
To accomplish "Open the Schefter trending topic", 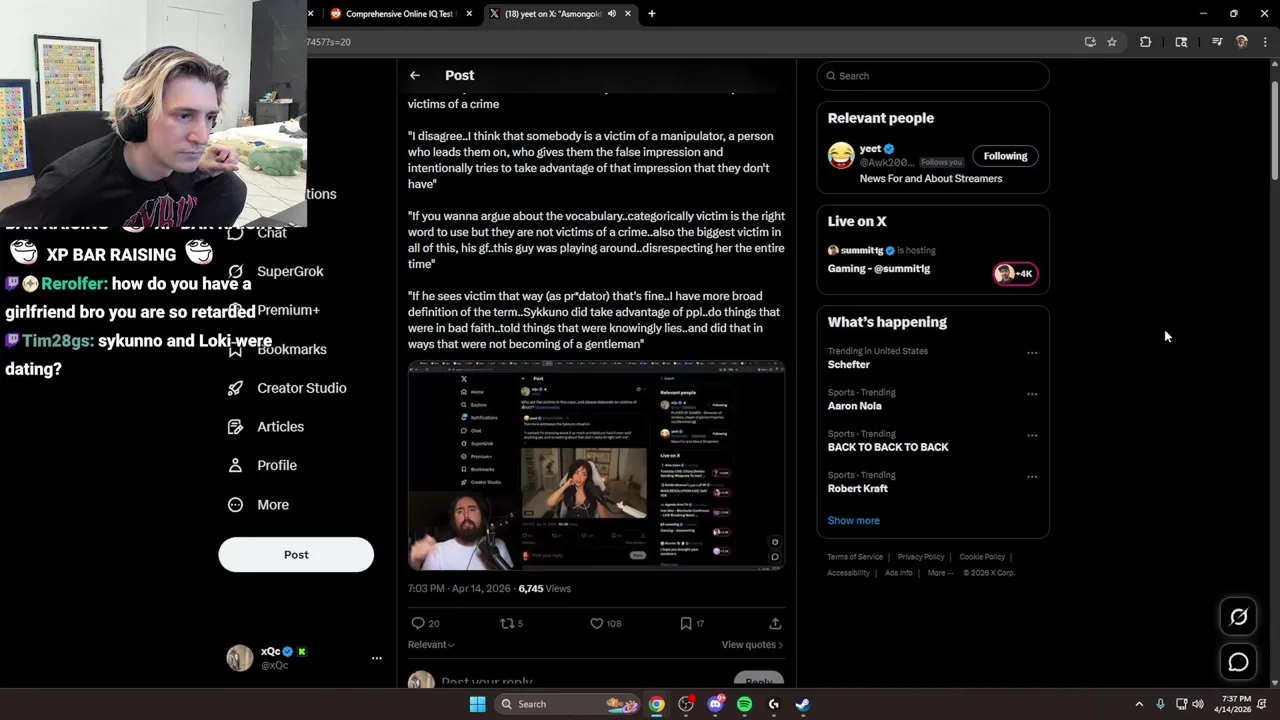I will pyautogui.click(x=849, y=365).
